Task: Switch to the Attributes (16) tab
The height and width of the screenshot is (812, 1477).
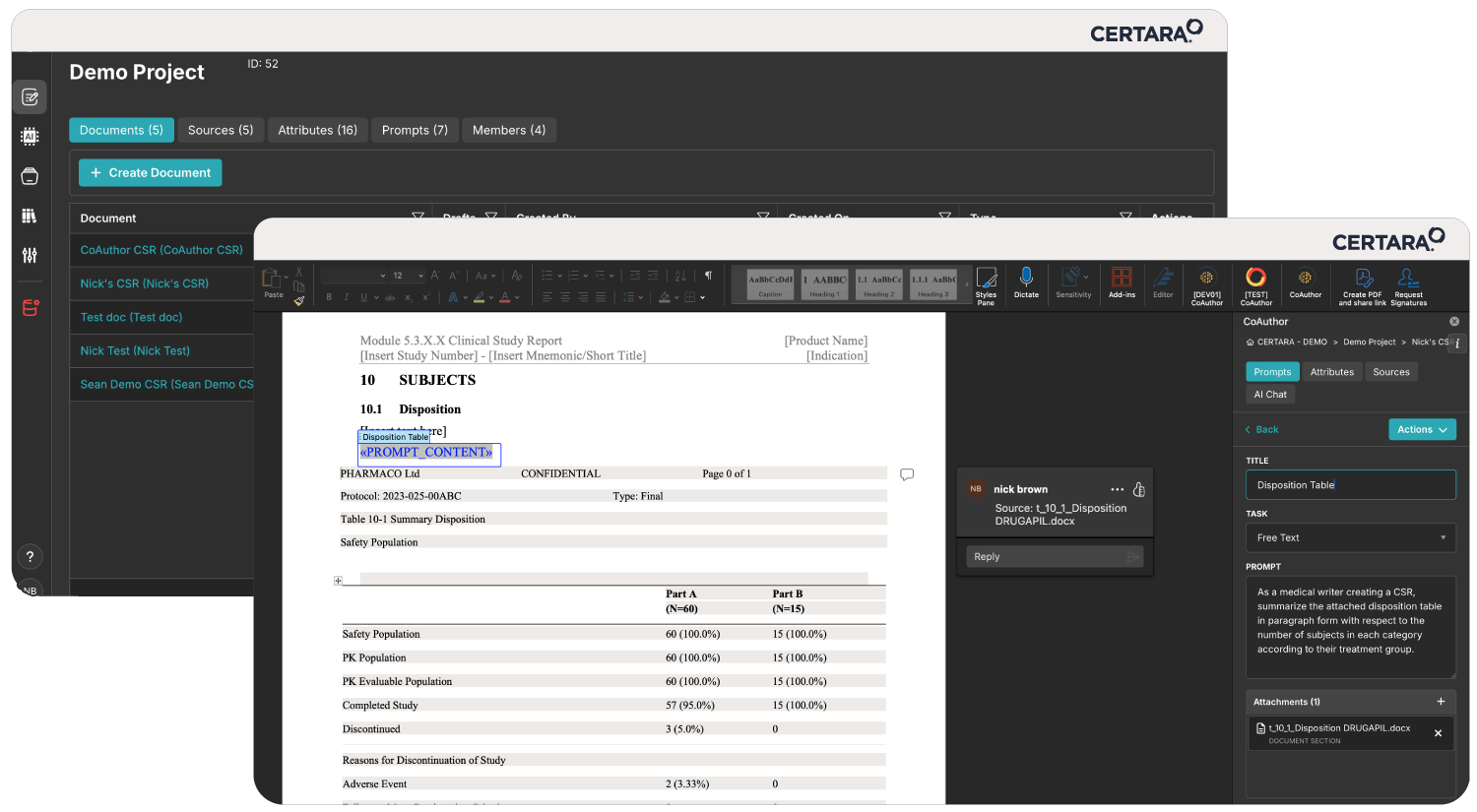Action: click(317, 130)
